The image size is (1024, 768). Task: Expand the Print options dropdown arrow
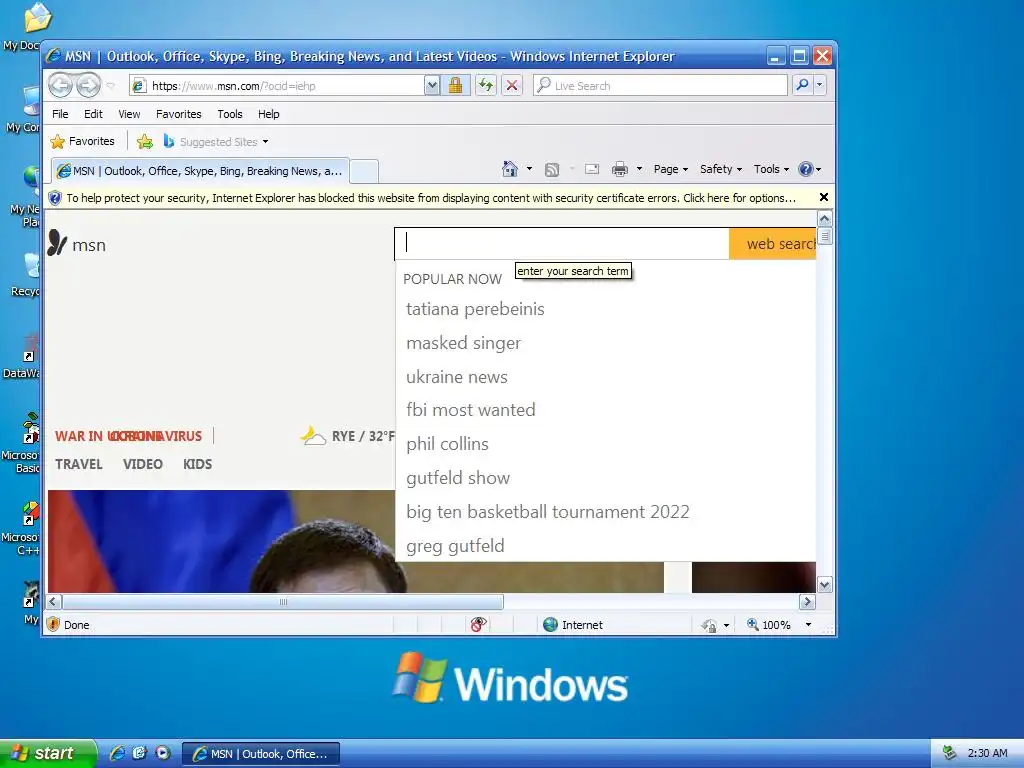(x=639, y=169)
